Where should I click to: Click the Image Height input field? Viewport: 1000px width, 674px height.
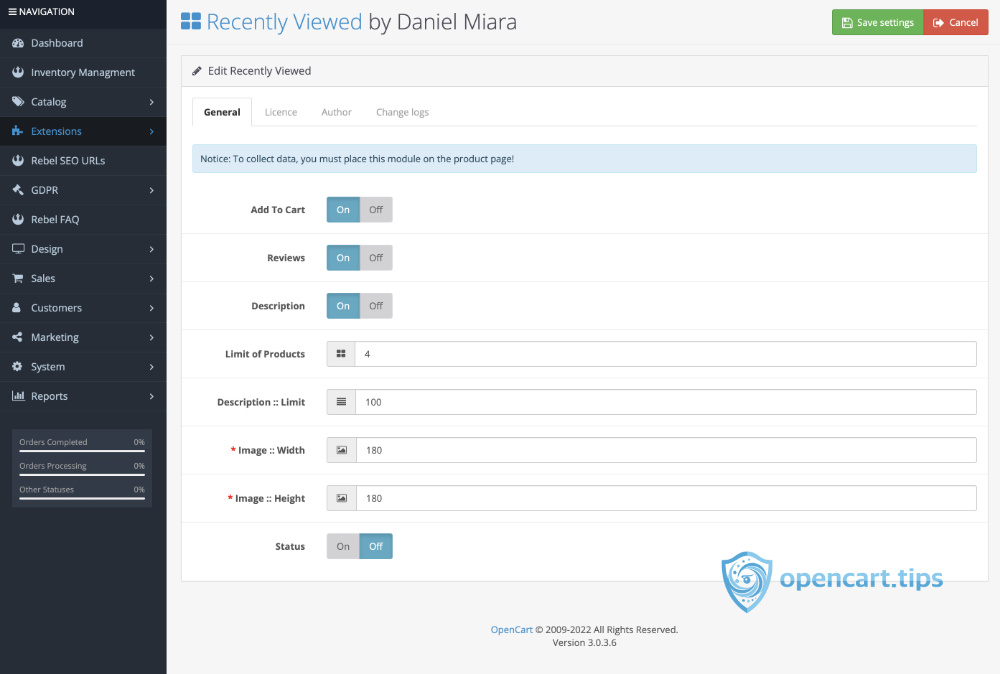[666, 498]
